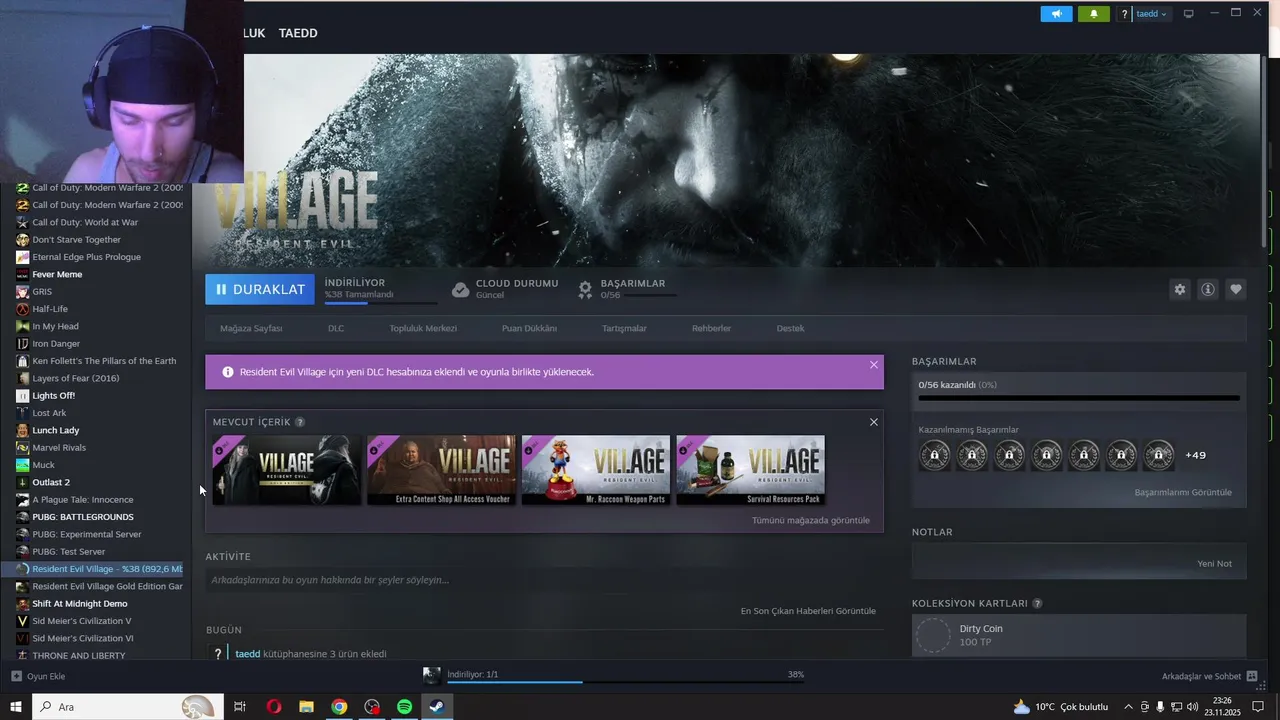Open Task View taskbar icon
The height and width of the screenshot is (720, 1280).
click(x=240, y=707)
